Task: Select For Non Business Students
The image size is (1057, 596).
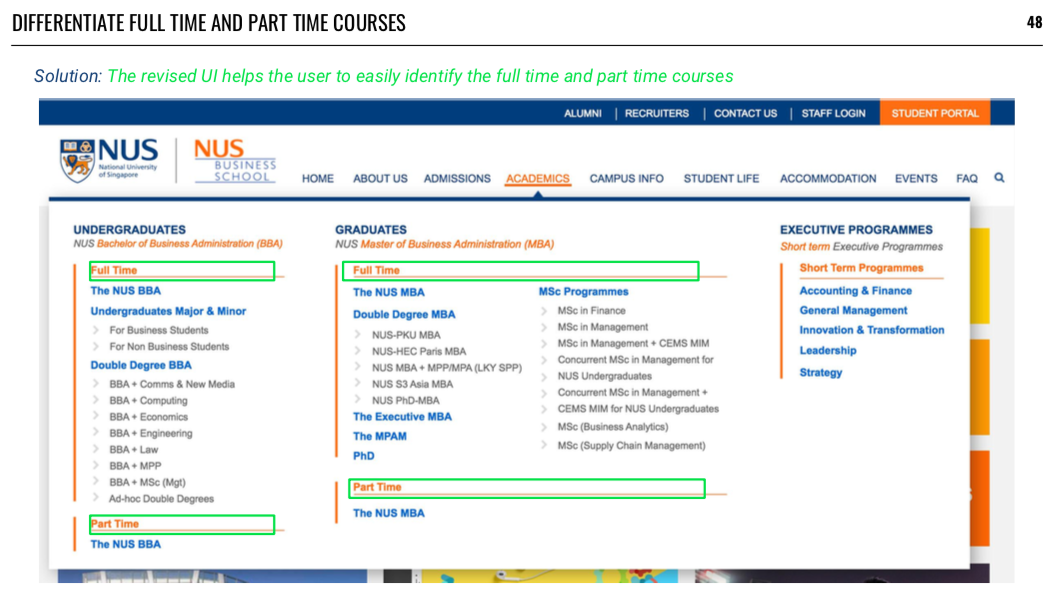Action: (x=169, y=347)
